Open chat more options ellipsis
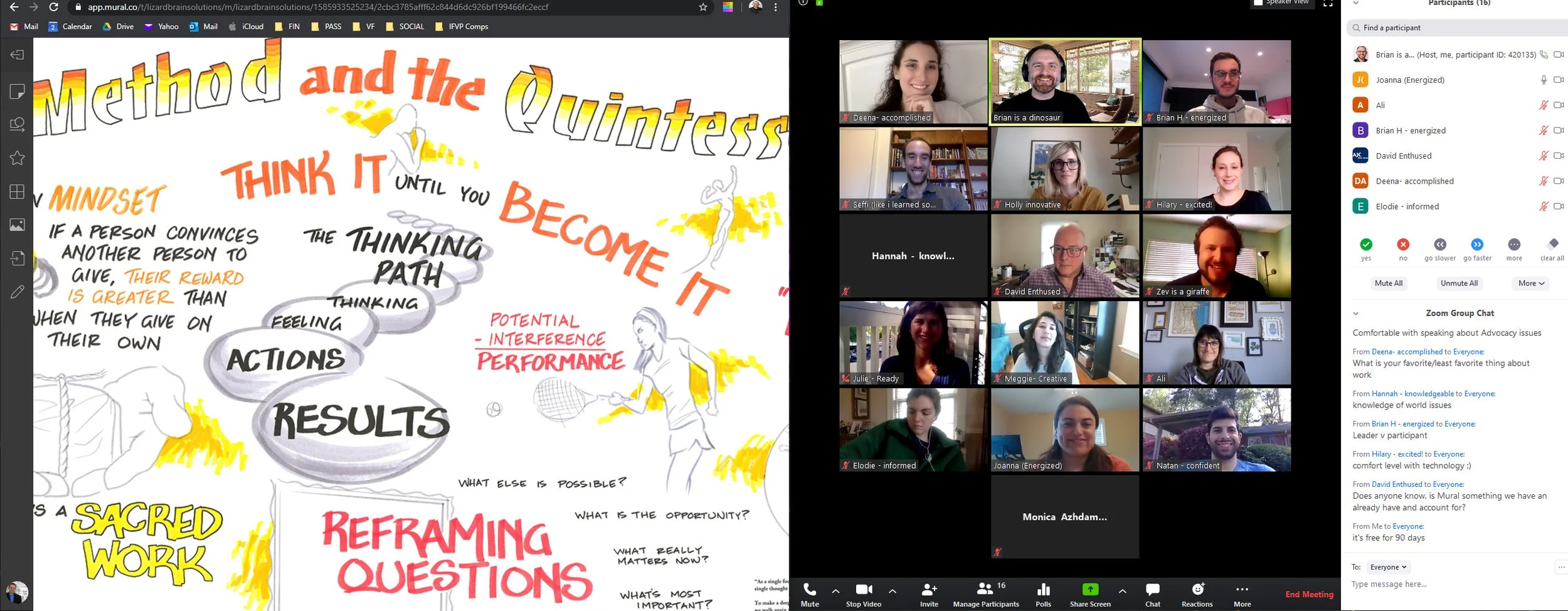Viewport: 1568px width, 611px height. tap(1562, 567)
